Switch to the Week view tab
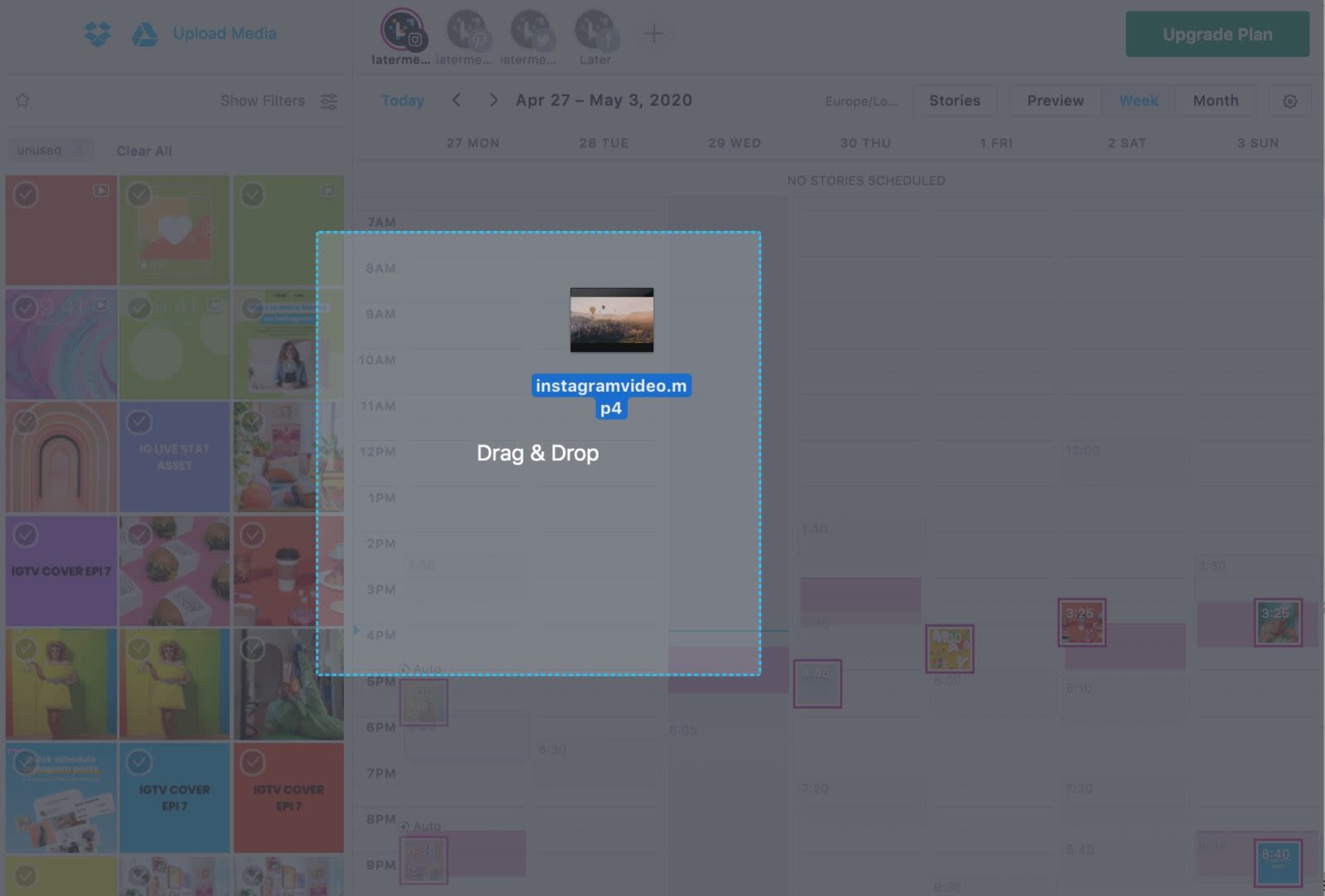The height and width of the screenshot is (896, 1325). click(x=1138, y=100)
